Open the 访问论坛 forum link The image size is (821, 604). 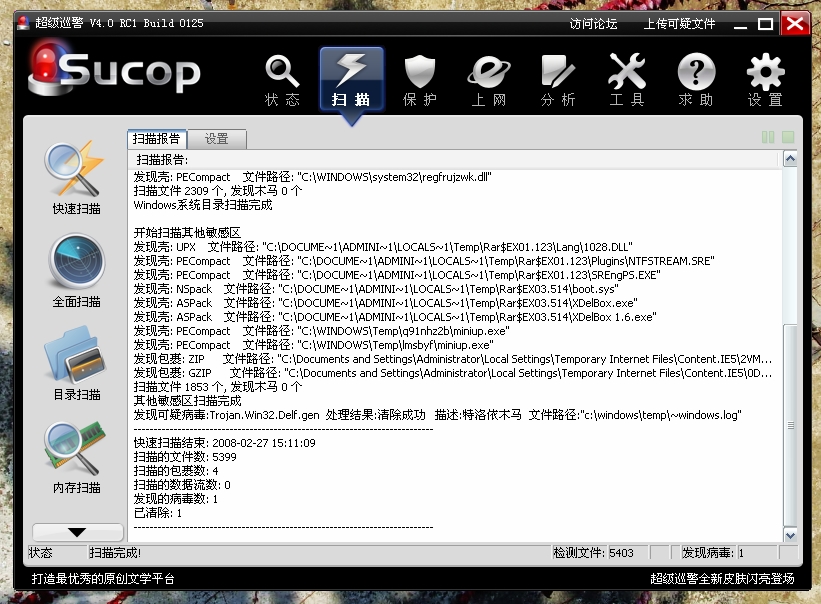click(593, 24)
